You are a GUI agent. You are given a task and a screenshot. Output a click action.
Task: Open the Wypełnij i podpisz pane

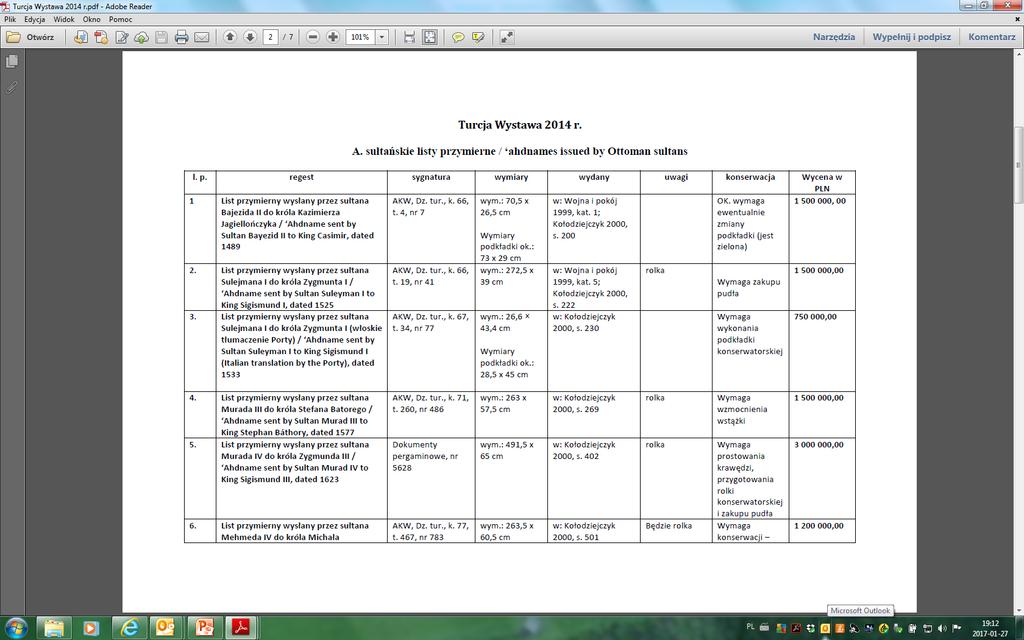(x=912, y=37)
